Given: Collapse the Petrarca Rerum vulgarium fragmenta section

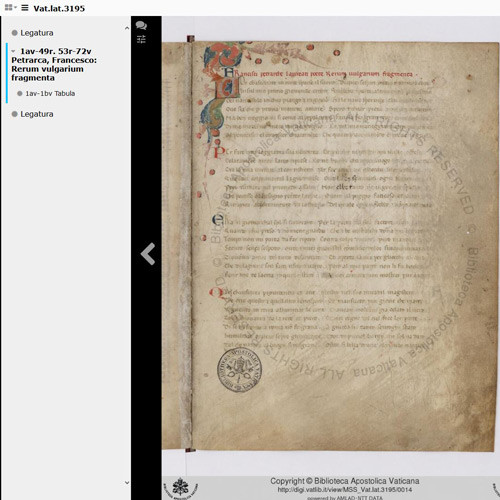Looking at the screenshot, I should 13,51.
